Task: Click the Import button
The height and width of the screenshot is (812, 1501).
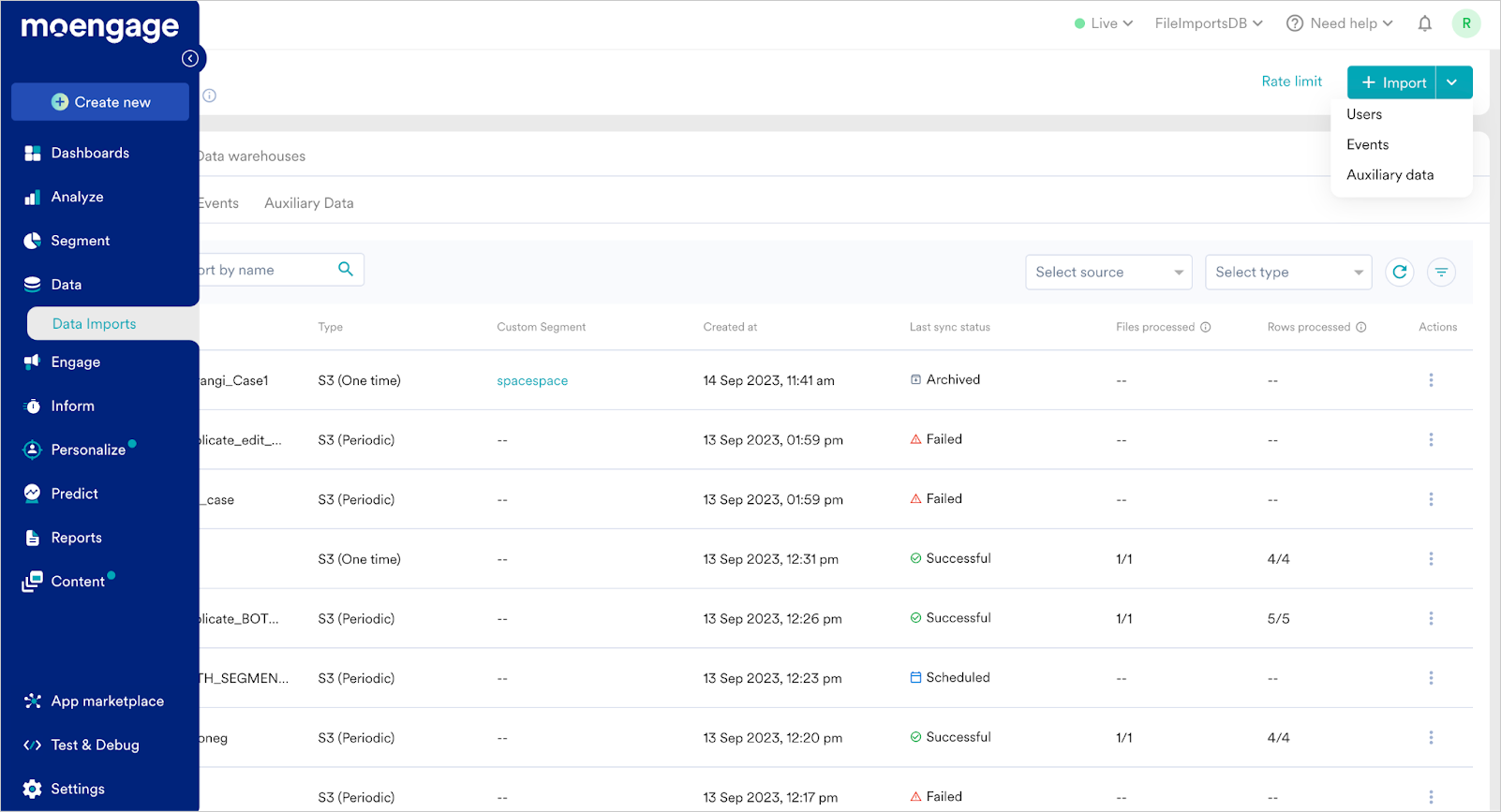Action: [x=1392, y=82]
